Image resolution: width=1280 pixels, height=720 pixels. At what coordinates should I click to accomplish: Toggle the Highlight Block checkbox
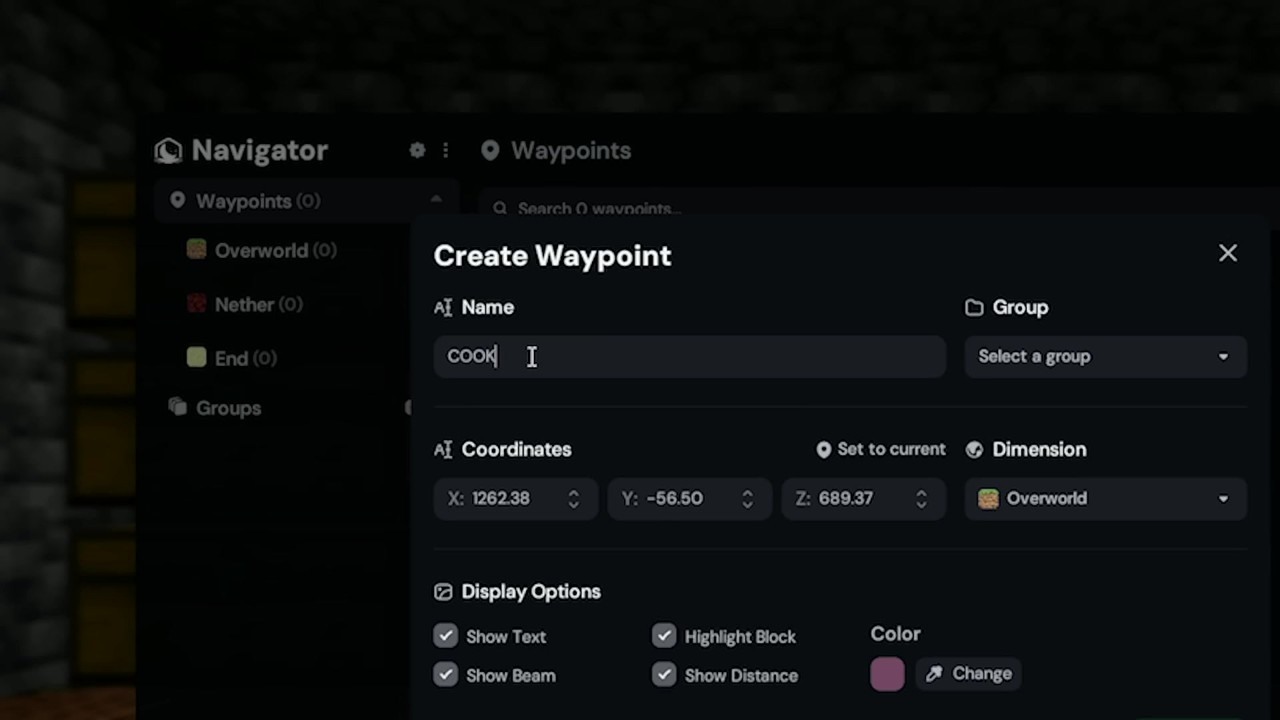[x=664, y=636]
